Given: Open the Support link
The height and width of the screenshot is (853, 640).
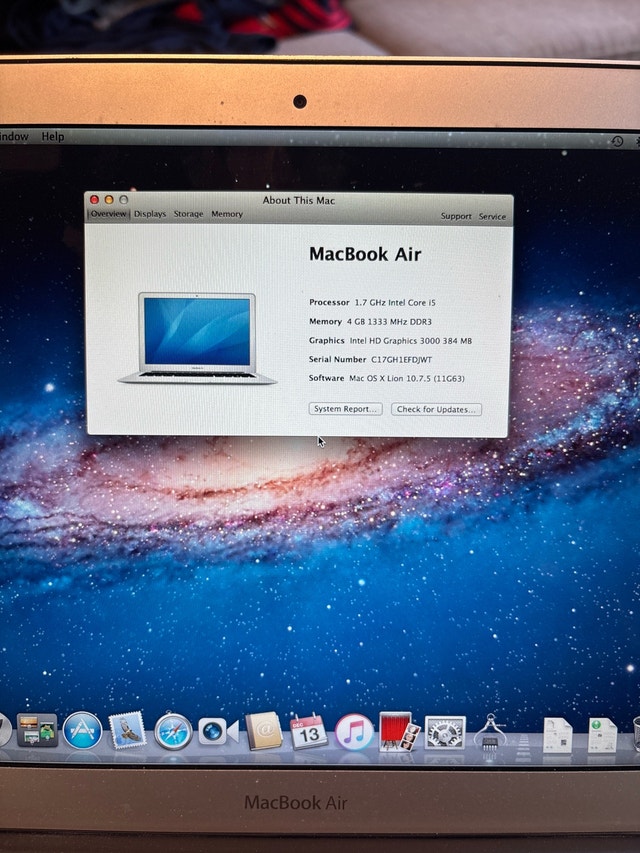Looking at the screenshot, I should [456, 216].
